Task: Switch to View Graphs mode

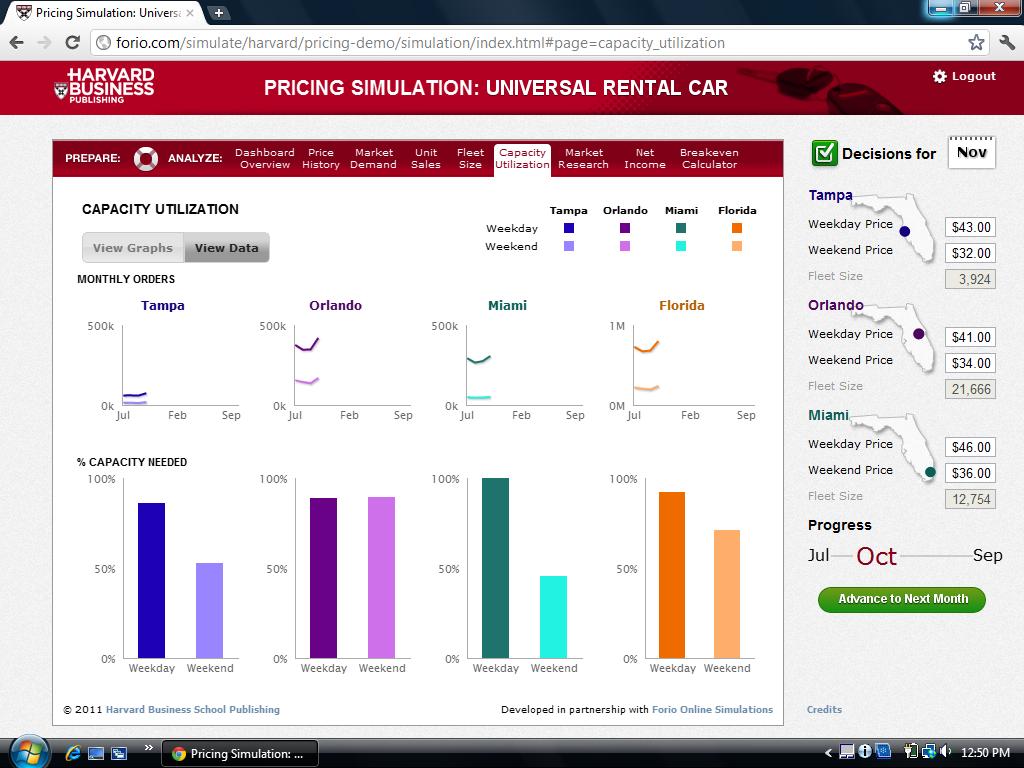Action: (x=133, y=248)
